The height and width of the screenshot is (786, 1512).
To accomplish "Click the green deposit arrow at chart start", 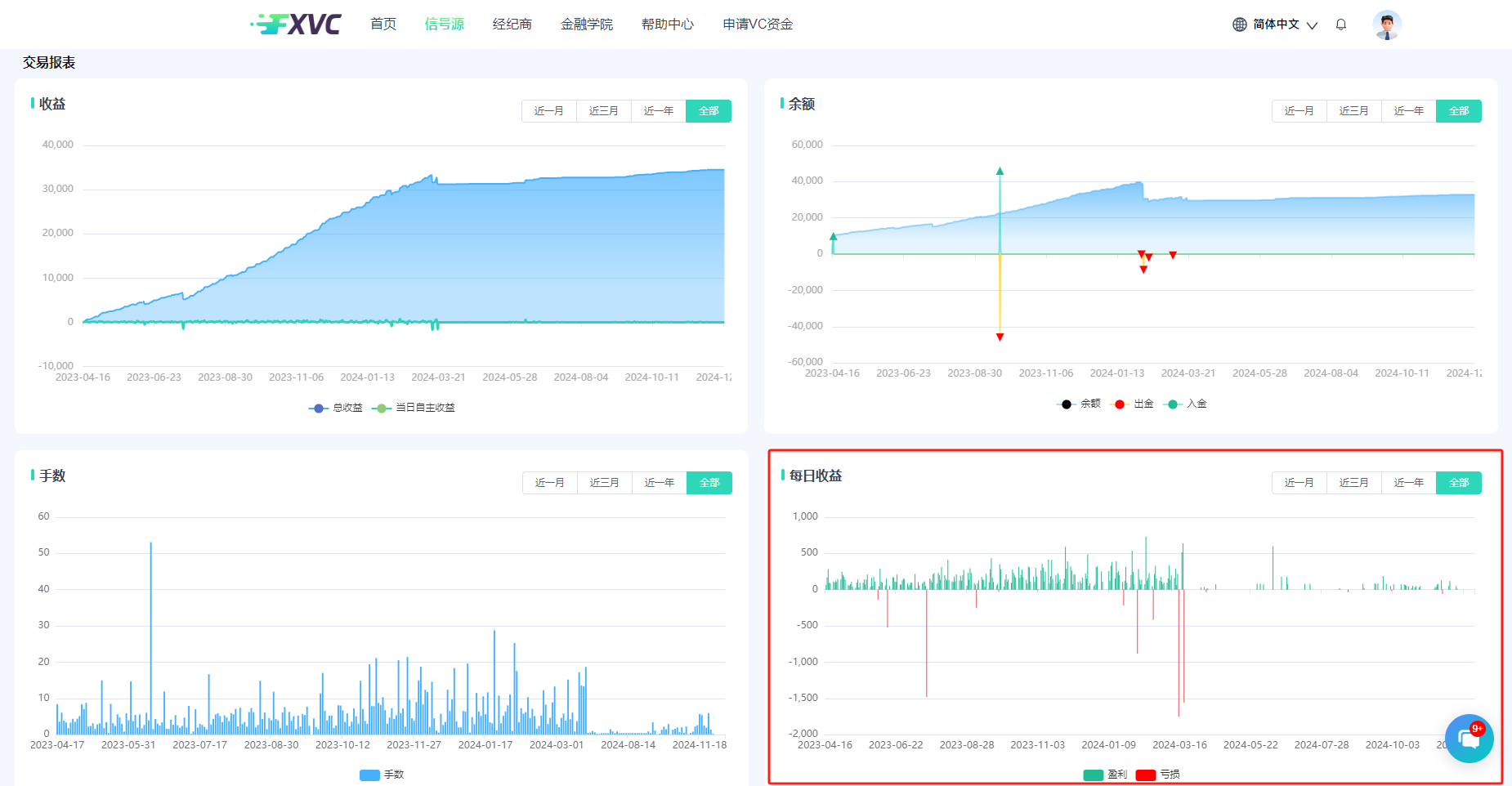I will click(x=833, y=237).
